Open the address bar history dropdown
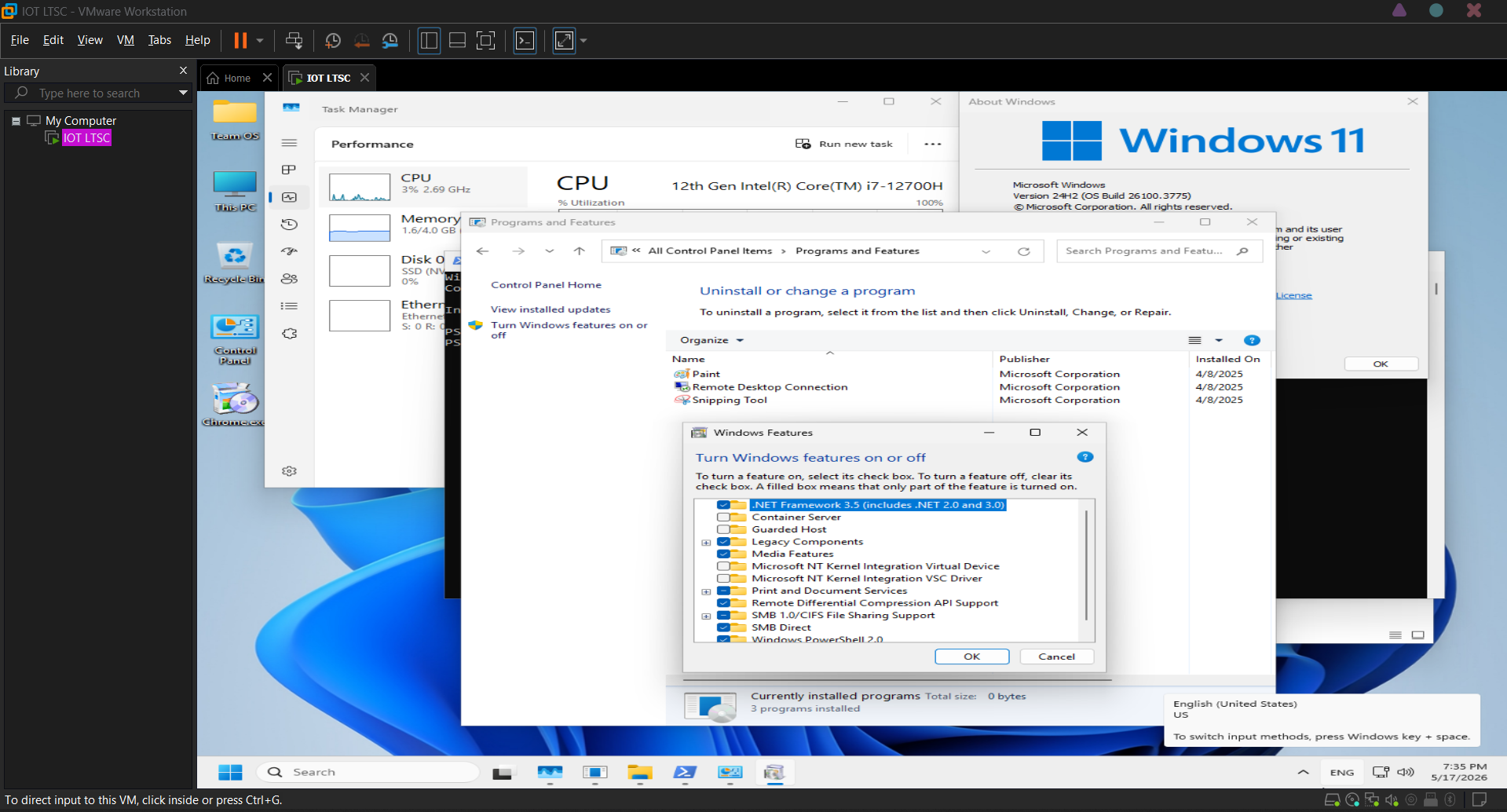This screenshot has height=812, width=1507. tap(986, 251)
